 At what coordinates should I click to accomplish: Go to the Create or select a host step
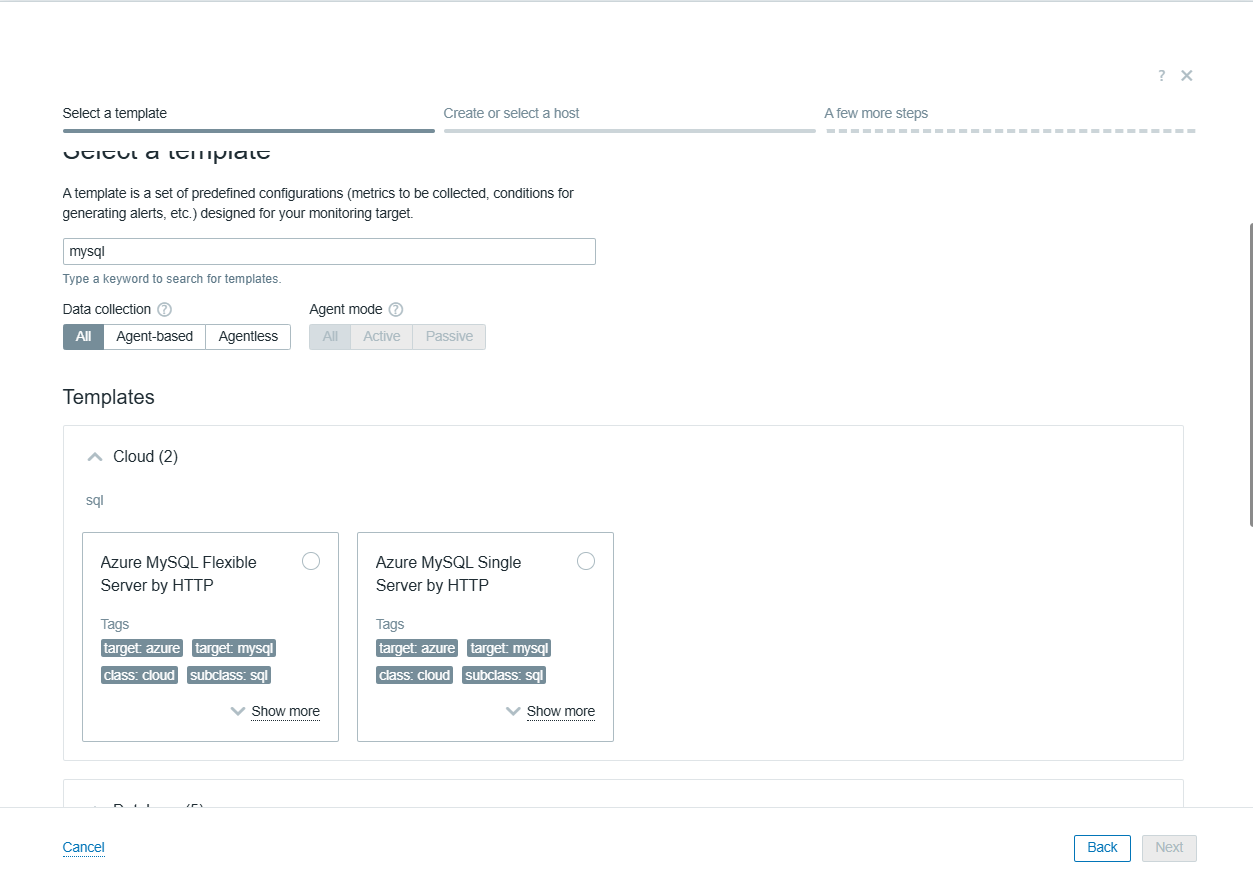pos(512,113)
